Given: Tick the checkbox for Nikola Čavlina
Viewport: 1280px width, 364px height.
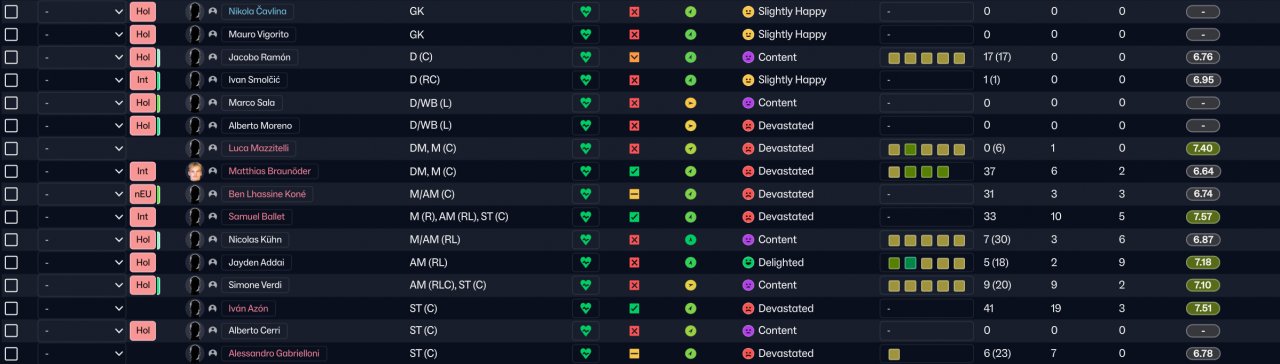Looking at the screenshot, I should click(x=11, y=11).
